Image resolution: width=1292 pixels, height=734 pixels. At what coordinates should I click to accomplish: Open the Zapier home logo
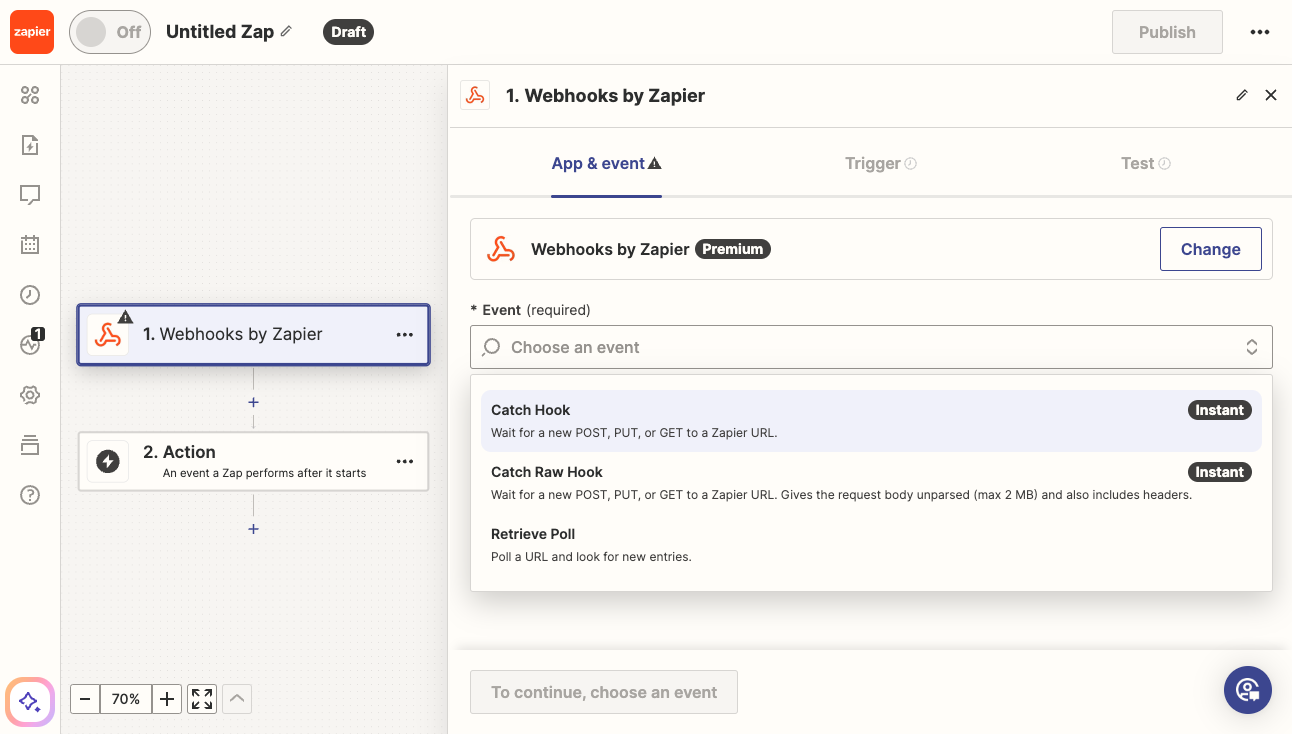tap(31, 32)
